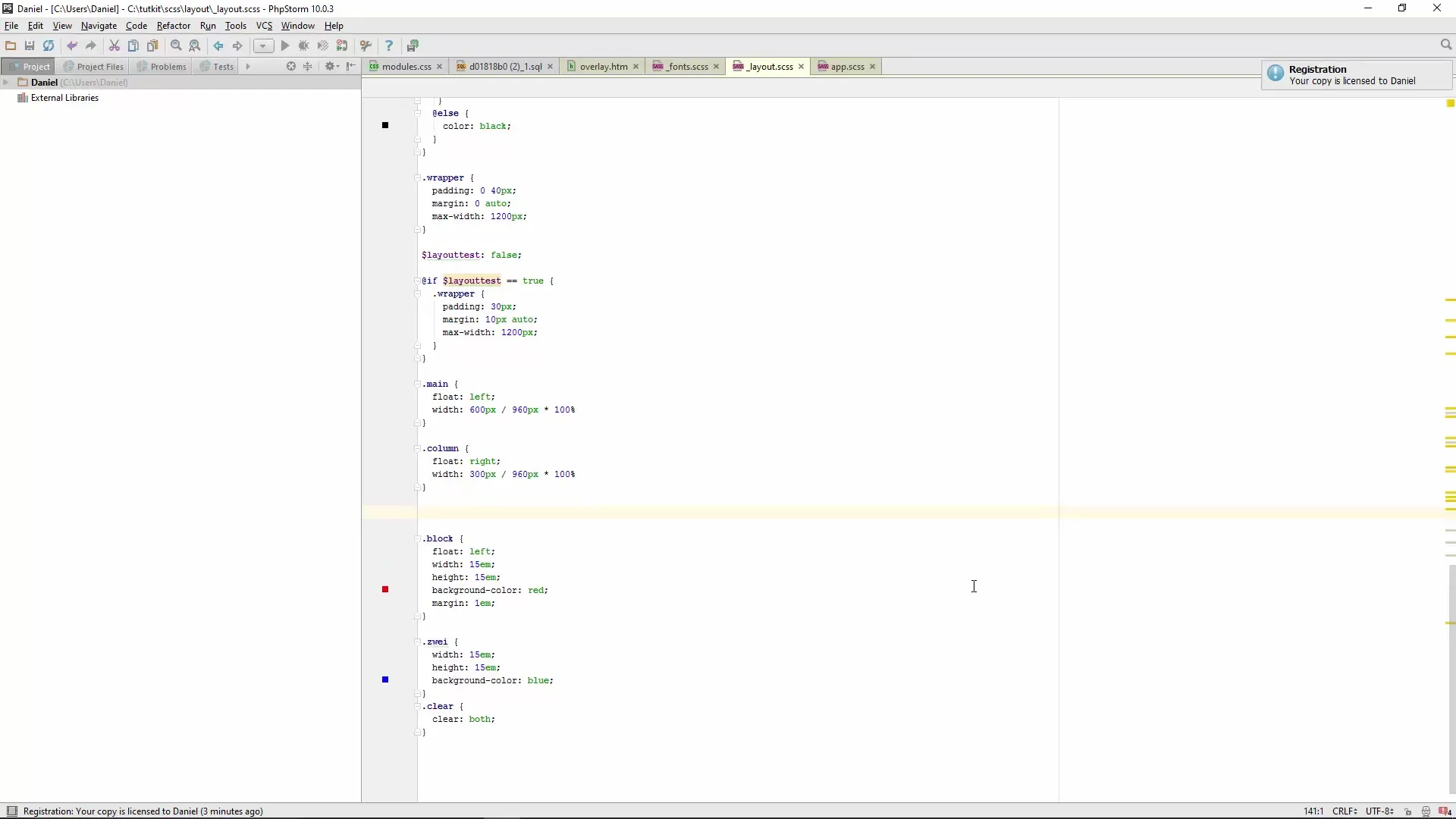
Task: Click the Run Command Line Tool icon
Action: click(413, 45)
